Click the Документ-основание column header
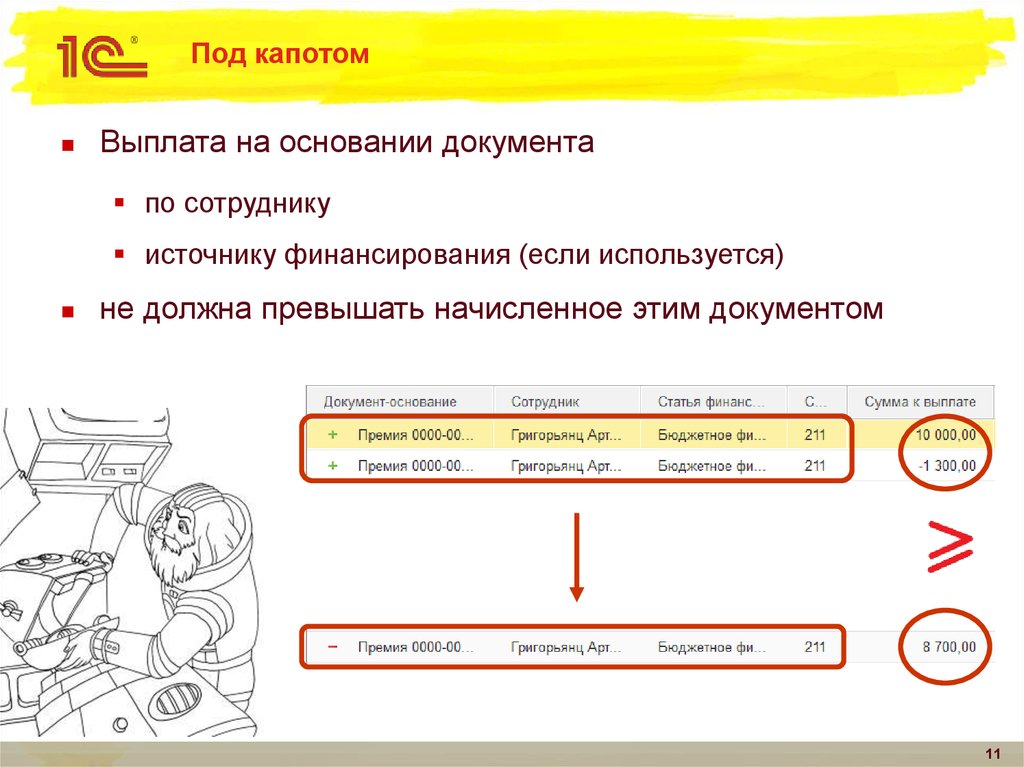 (x=392, y=400)
